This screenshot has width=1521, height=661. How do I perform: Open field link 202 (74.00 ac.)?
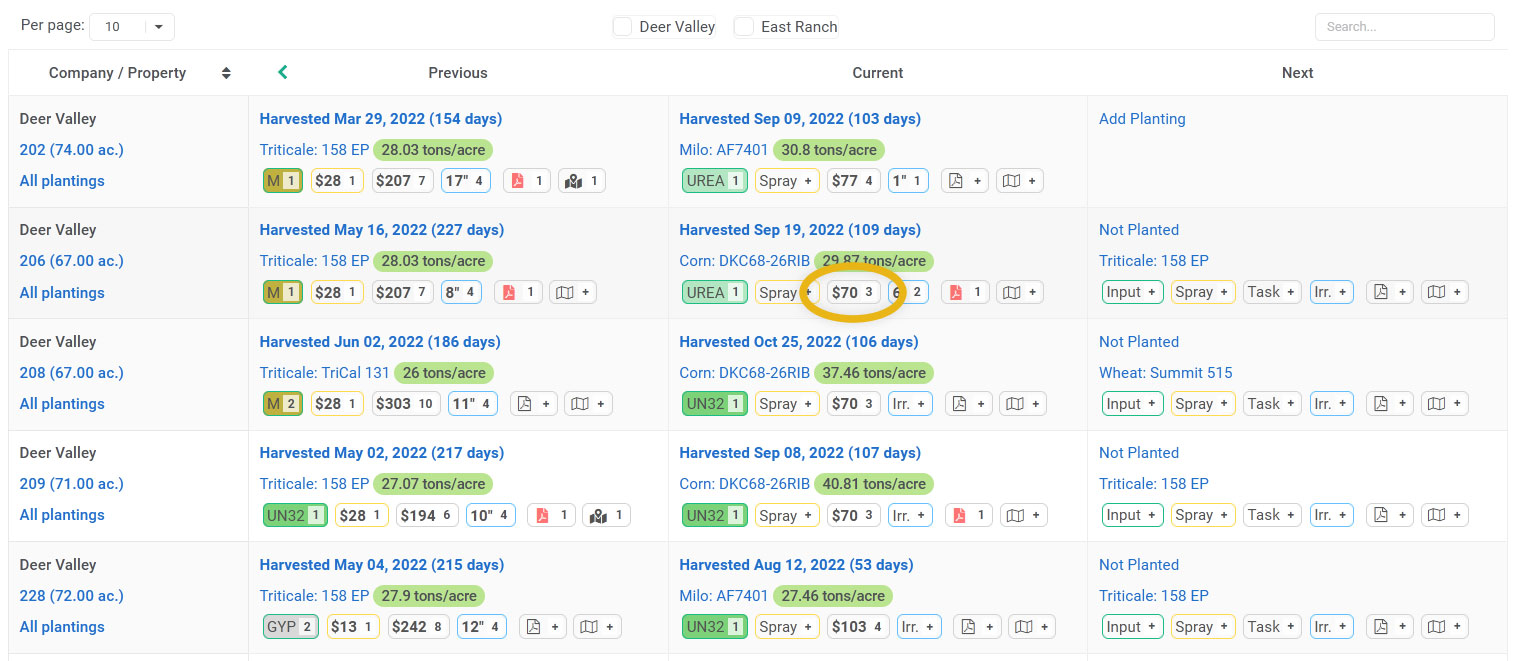(x=72, y=150)
